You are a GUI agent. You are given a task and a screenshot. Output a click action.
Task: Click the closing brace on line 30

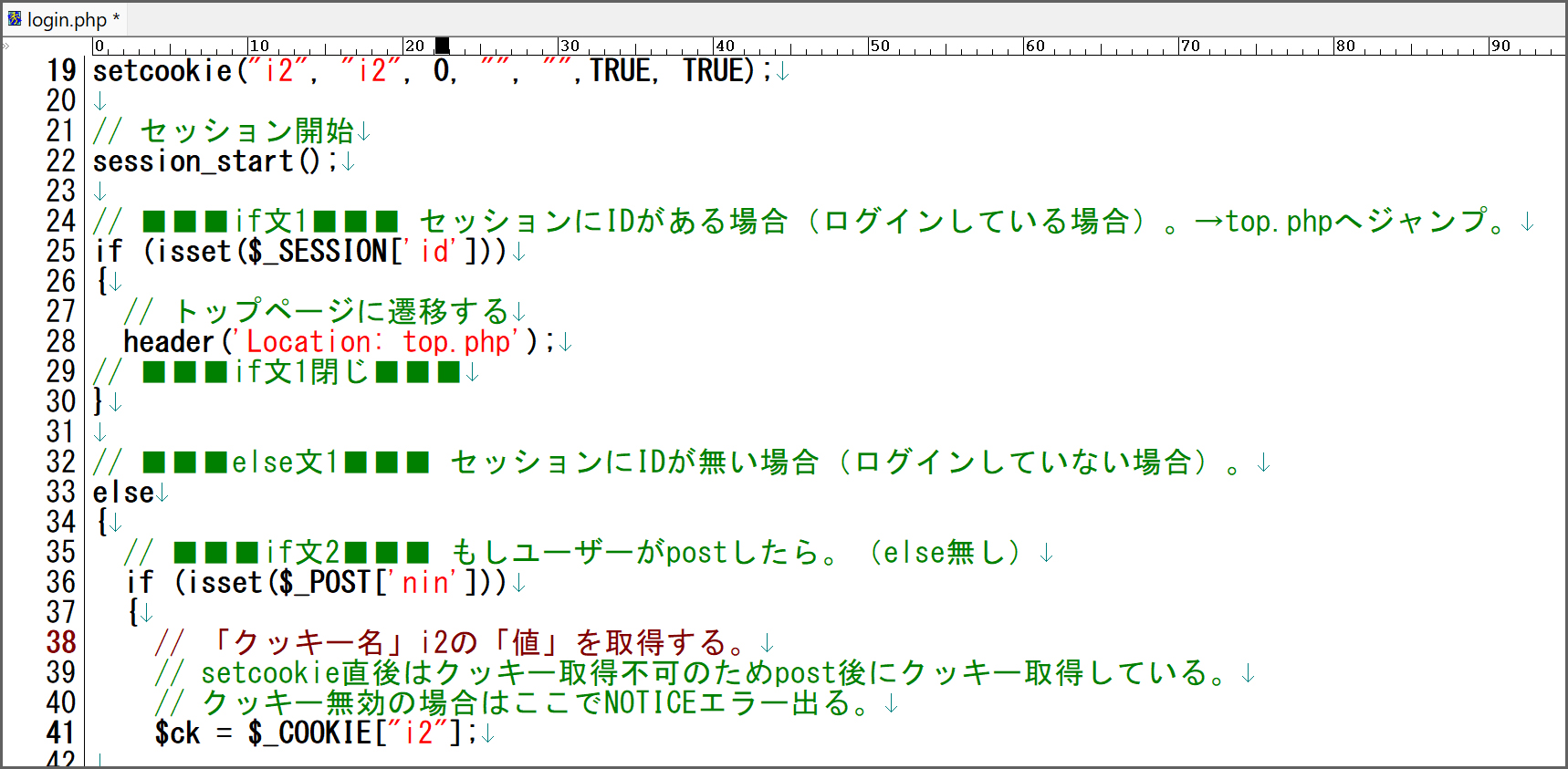tap(99, 401)
